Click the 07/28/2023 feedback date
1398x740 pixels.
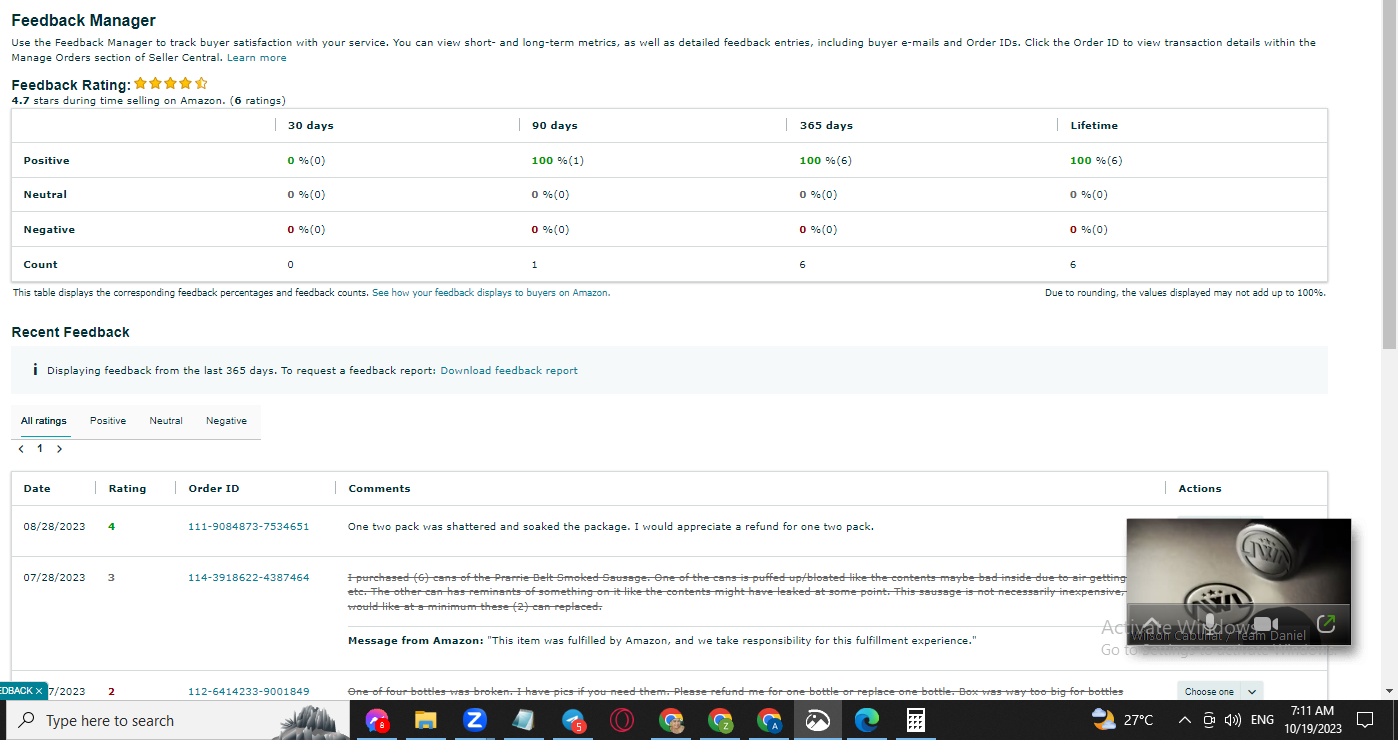pos(55,578)
